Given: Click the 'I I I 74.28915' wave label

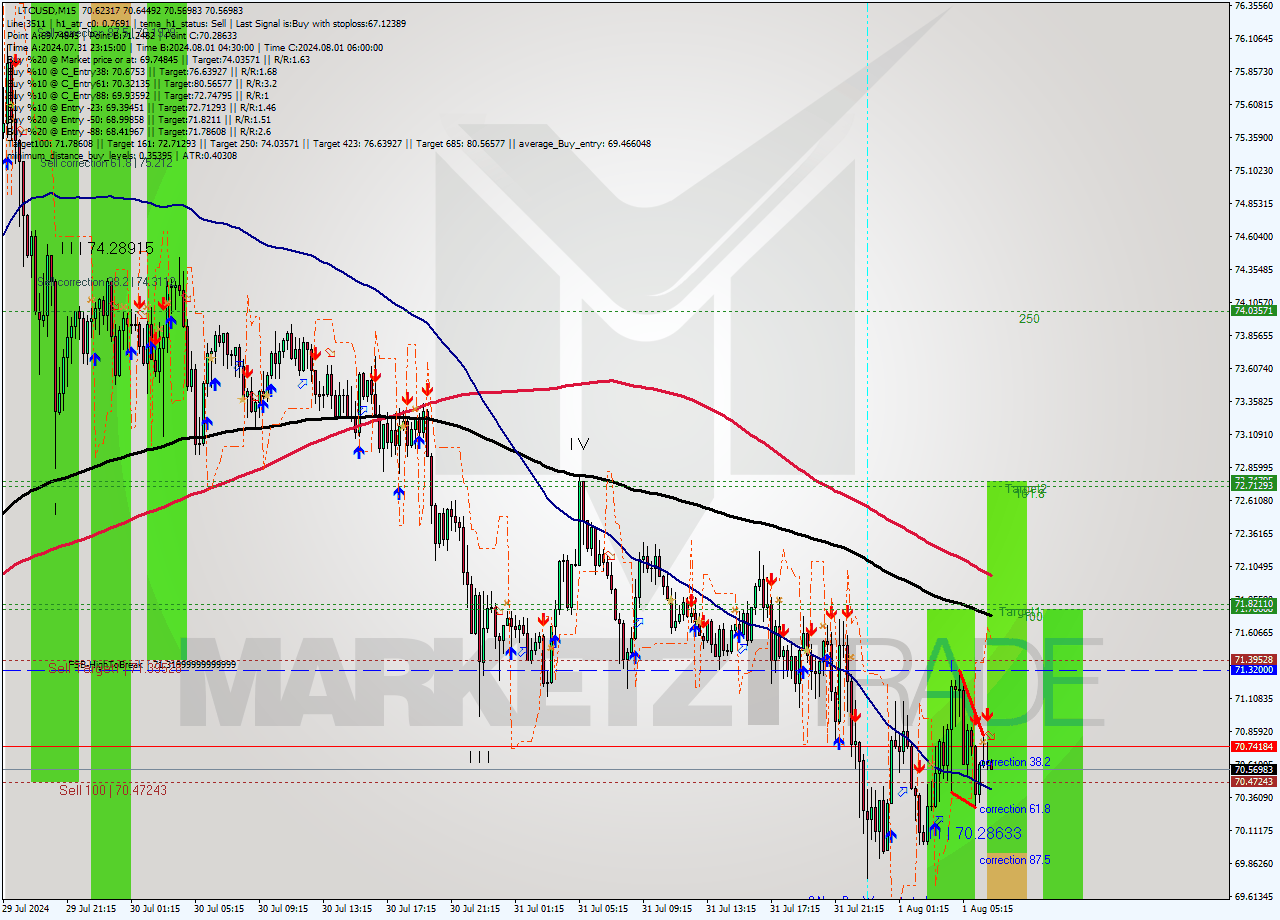Looking at the screenshot, I should [106, 247].
